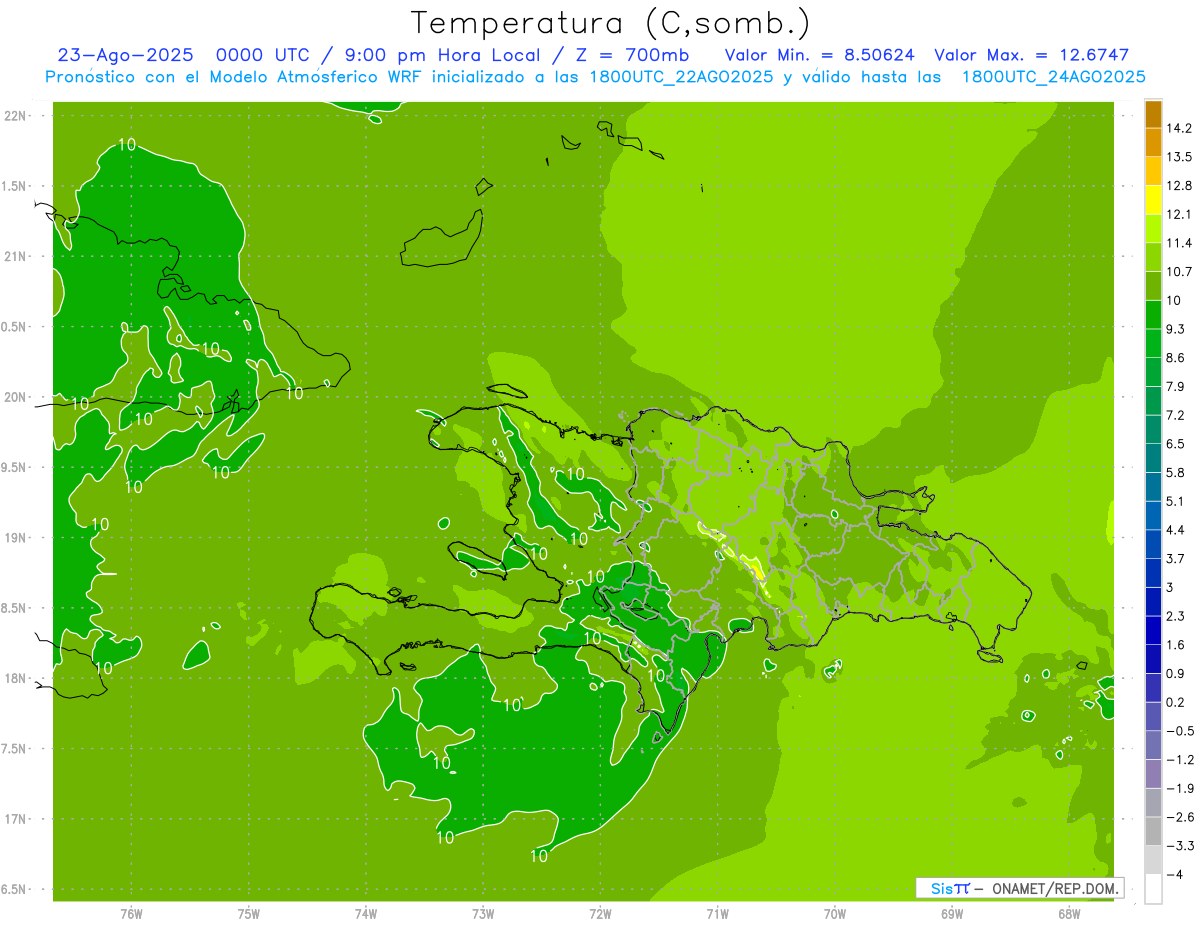Viewport: 1200px width, 927px height.
Task: Pick the green swatch between 10 and 9.3
Action: coord(1153,315)
